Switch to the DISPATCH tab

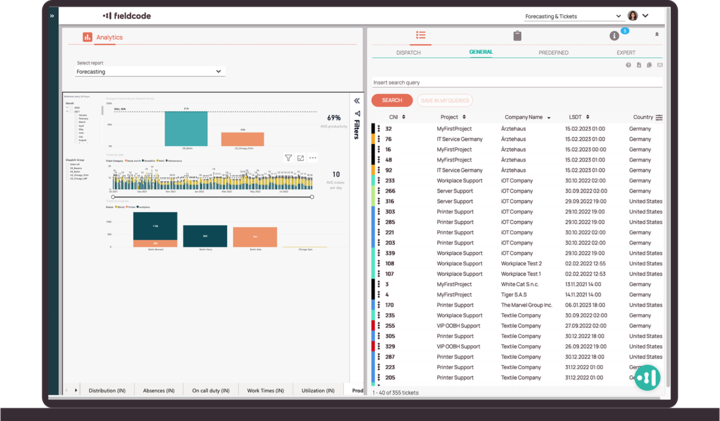[408, 52]
